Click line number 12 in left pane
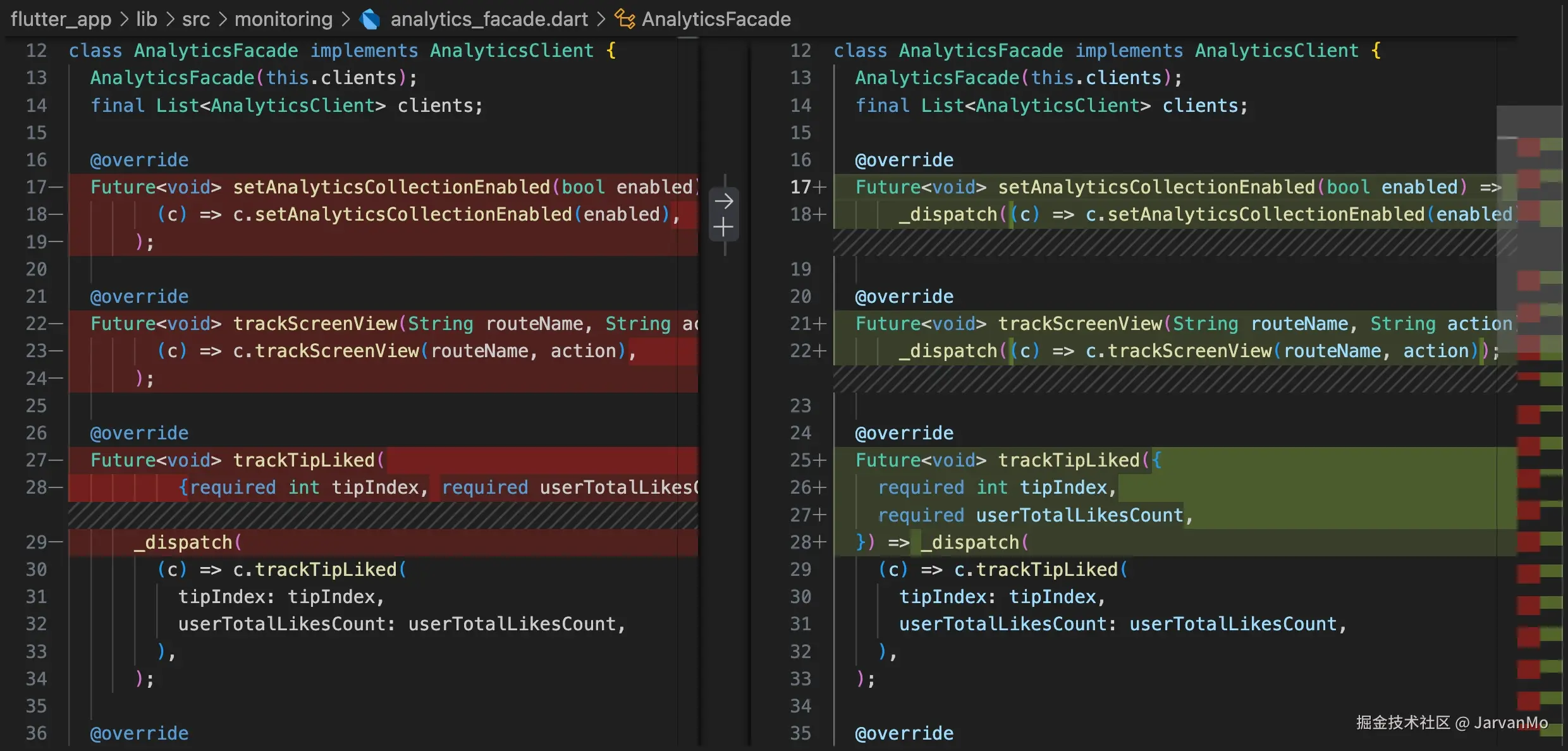 tap(36, 51)
